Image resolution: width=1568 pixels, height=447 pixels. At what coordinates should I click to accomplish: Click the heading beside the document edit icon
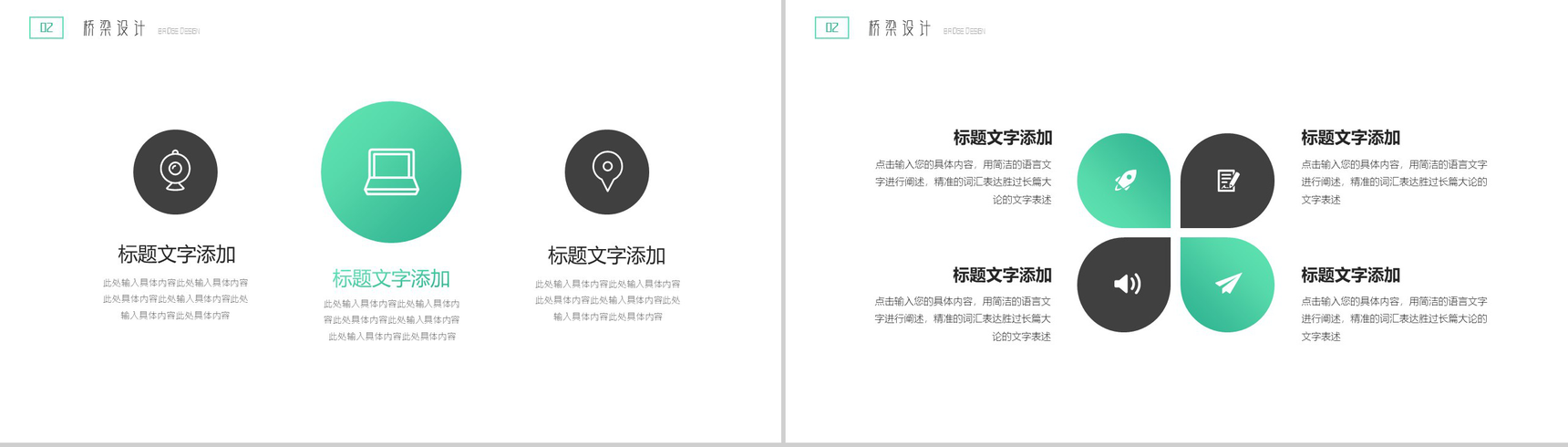point(1350,138)
